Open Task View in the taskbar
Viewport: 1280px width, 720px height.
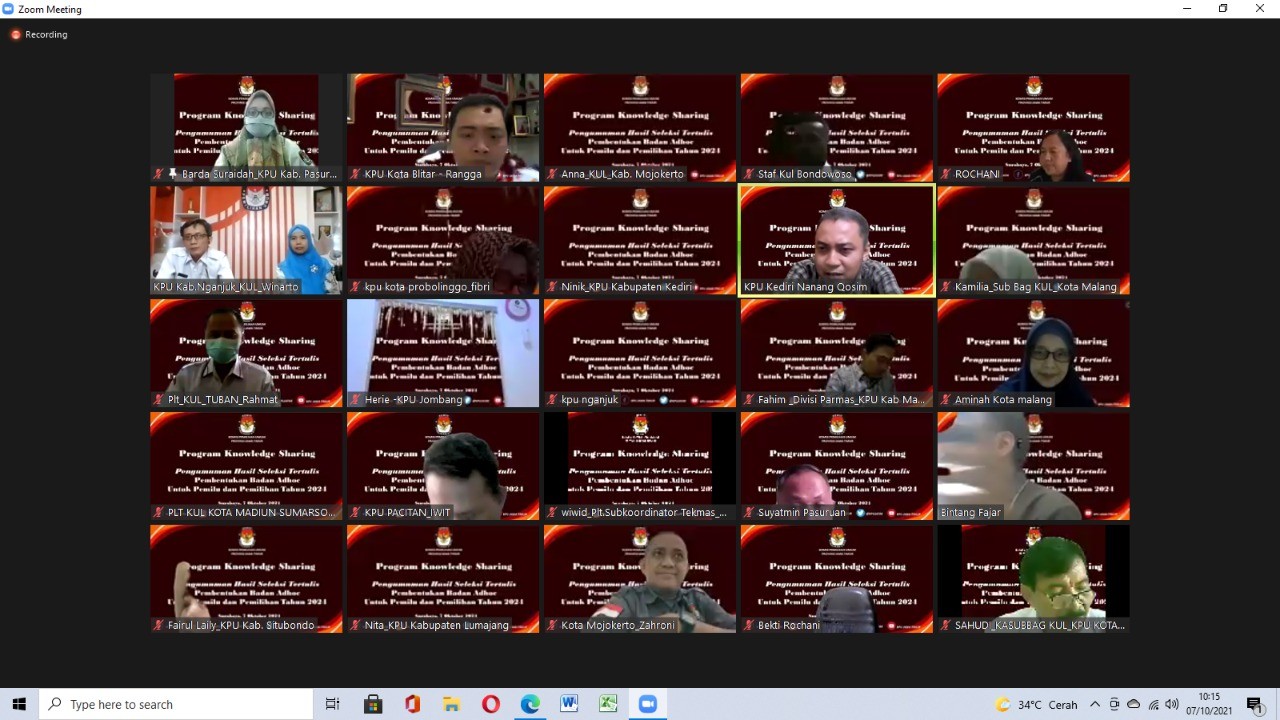point(333,704)
